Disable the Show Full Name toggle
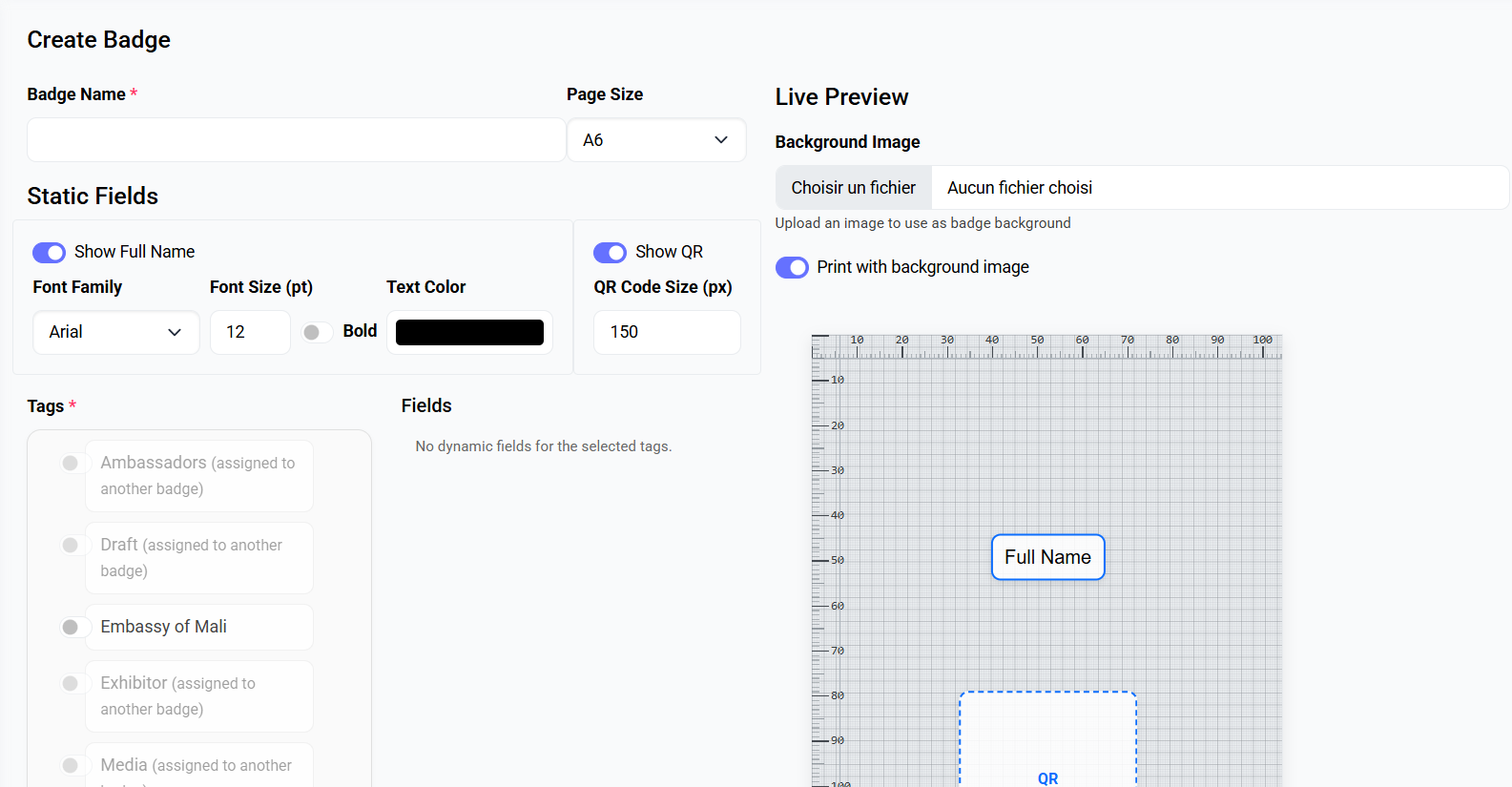Viewport: 1512px width, 787px height. point(49,252)
